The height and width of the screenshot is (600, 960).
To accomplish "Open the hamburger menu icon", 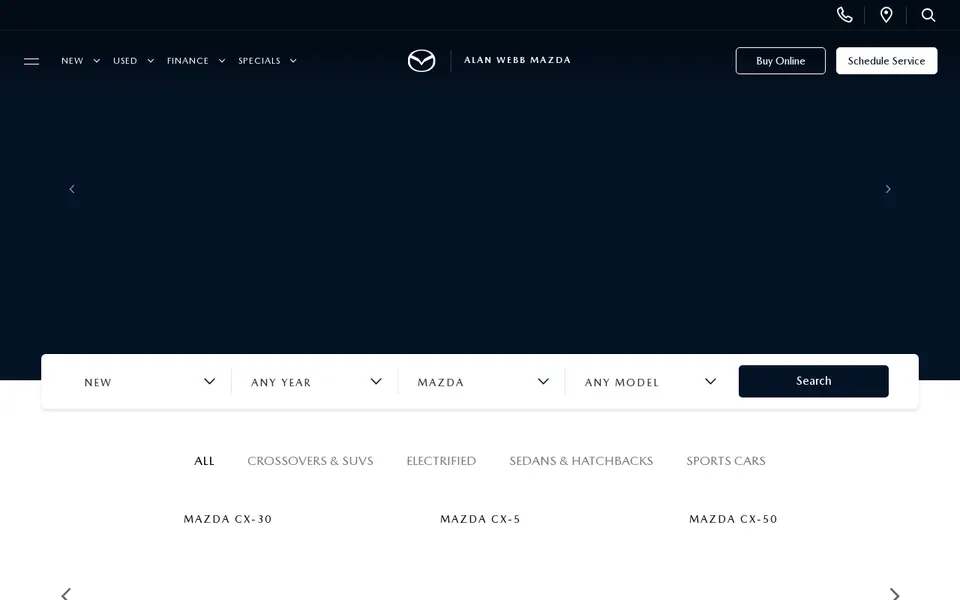I will click(x=31, y=61).
